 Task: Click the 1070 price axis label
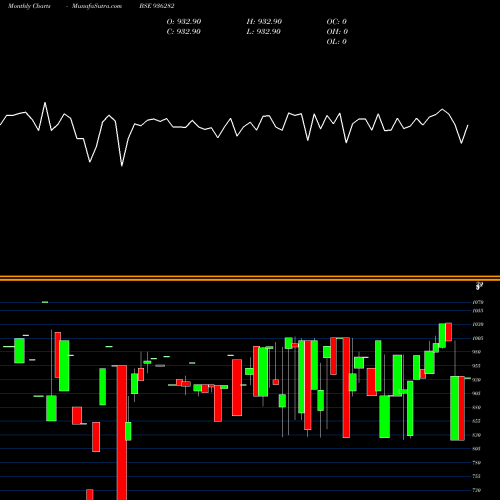tap(478, 302)
